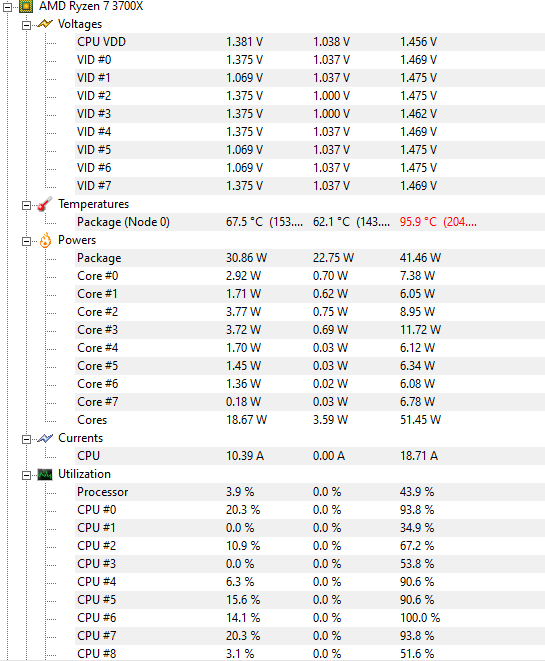Click the 51.45 W max Cores power value

420,420
